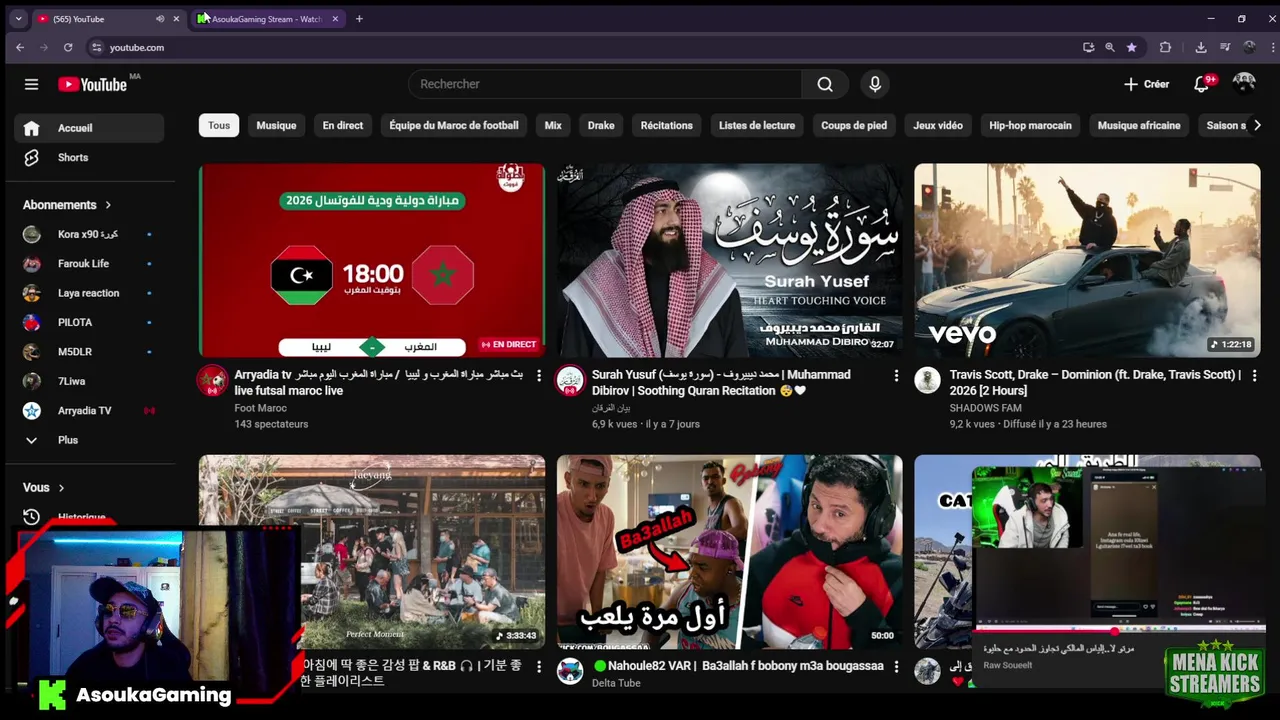The image size is (1280, 720).
Task: Select the Musique africaine chip
Action: (1139, 125)
